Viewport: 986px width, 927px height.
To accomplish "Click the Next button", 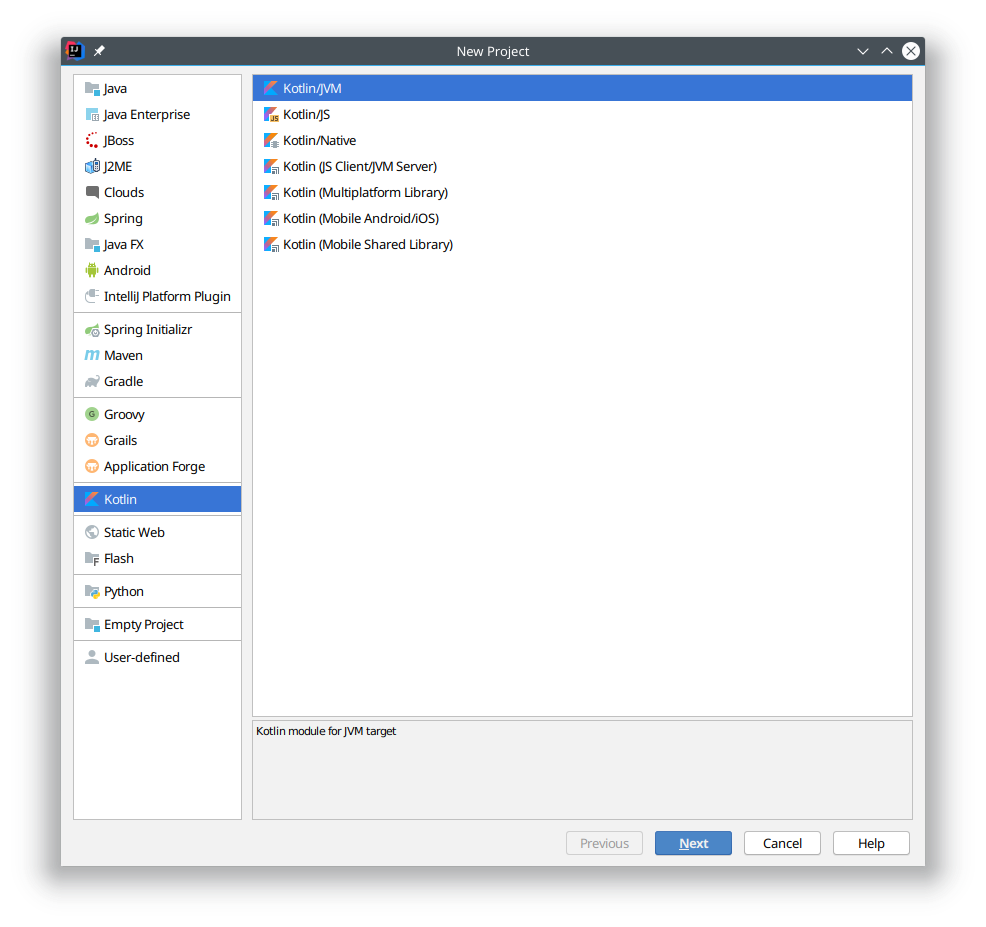I will [693, 843].
